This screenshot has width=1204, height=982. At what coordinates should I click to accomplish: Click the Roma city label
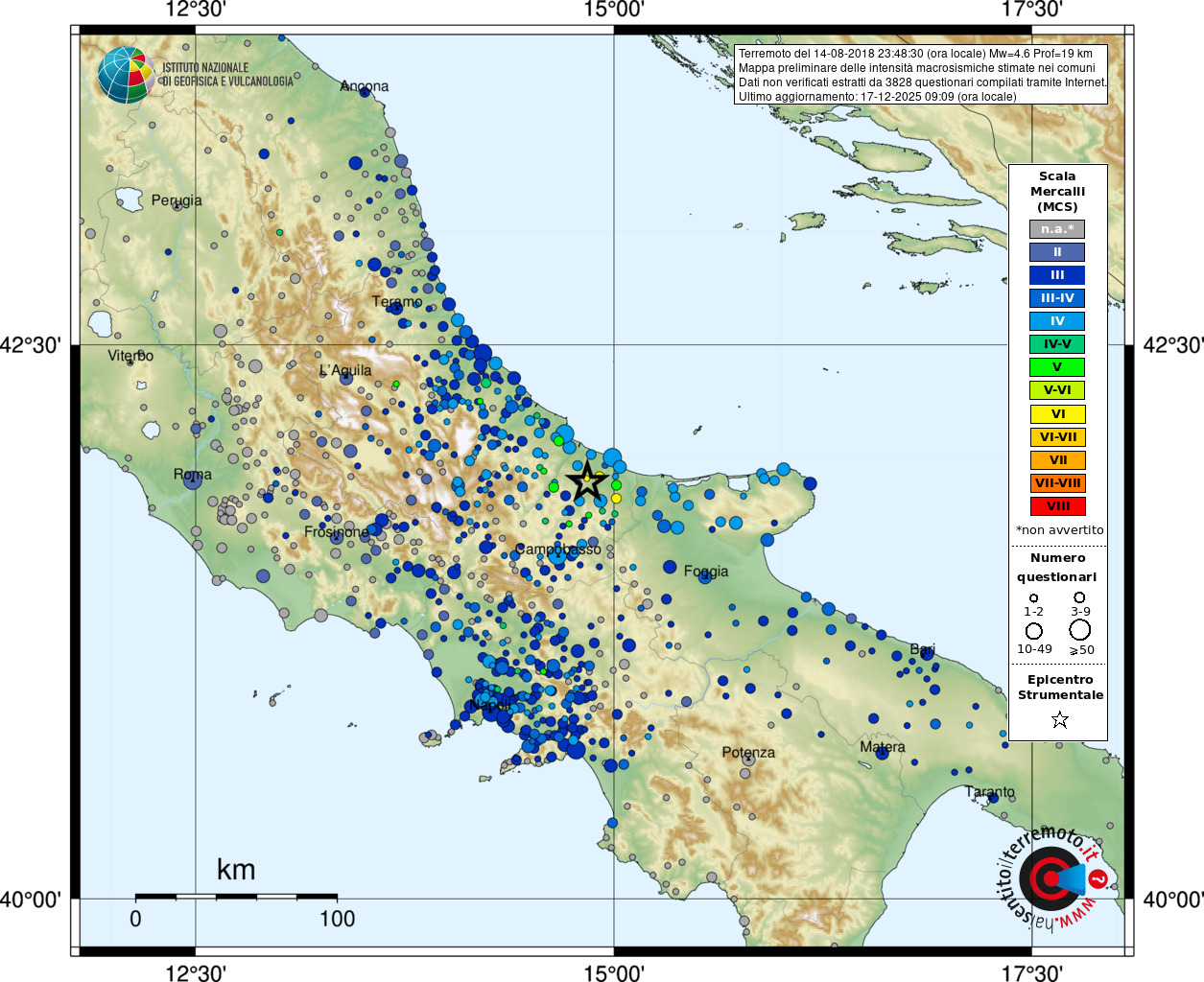tap(193, 474)
